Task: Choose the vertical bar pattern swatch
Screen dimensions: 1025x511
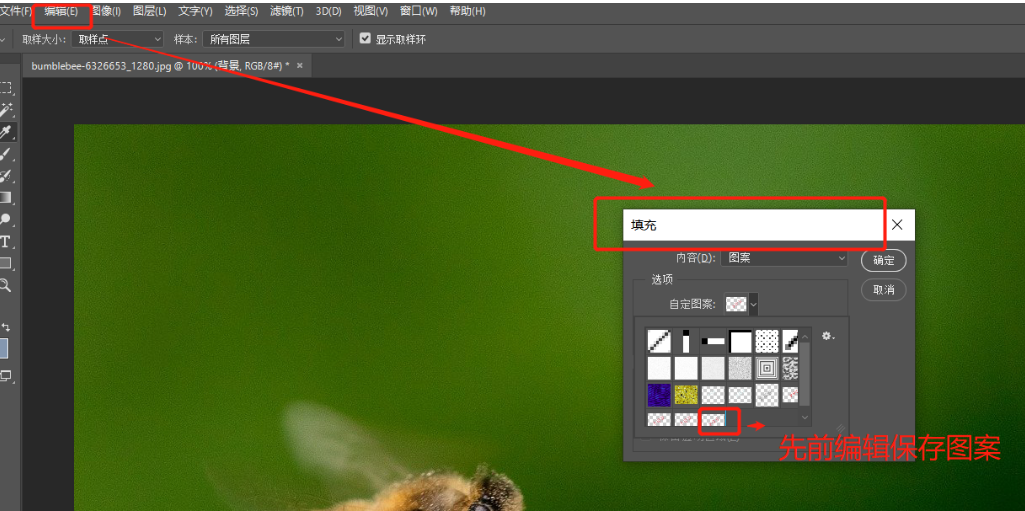Action: point(686,341)
